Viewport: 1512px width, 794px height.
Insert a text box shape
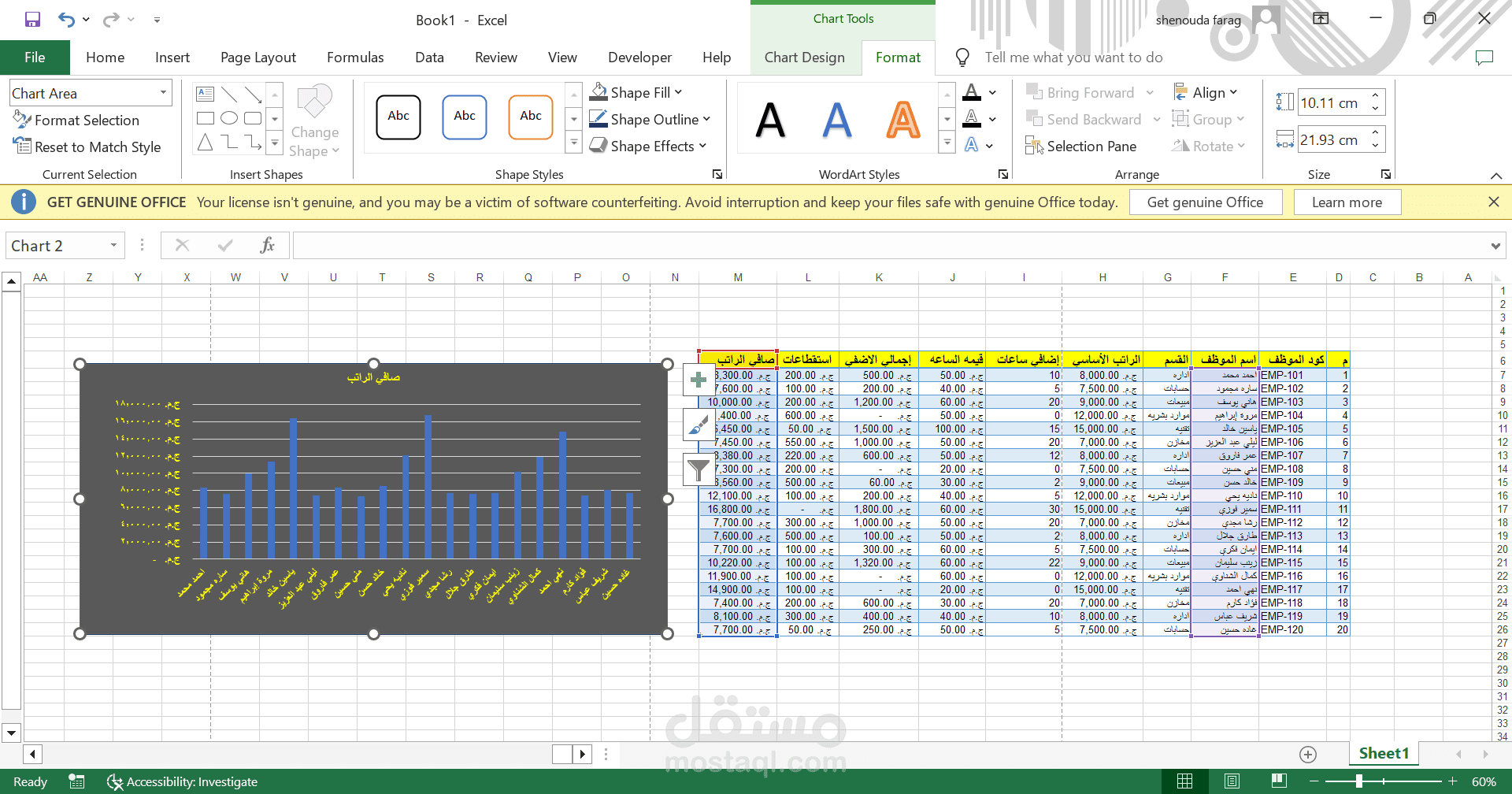tap(205, 94)
